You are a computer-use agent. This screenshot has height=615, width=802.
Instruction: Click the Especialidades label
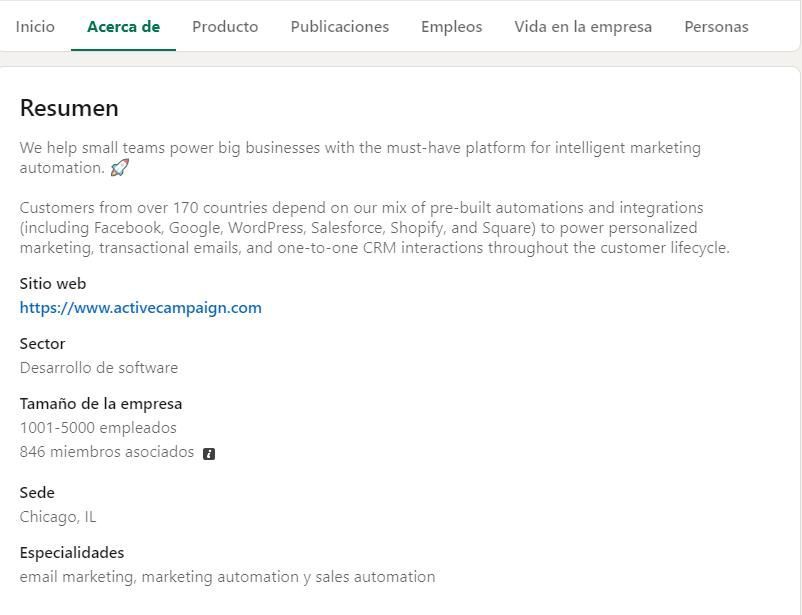(x=72, y=553)
